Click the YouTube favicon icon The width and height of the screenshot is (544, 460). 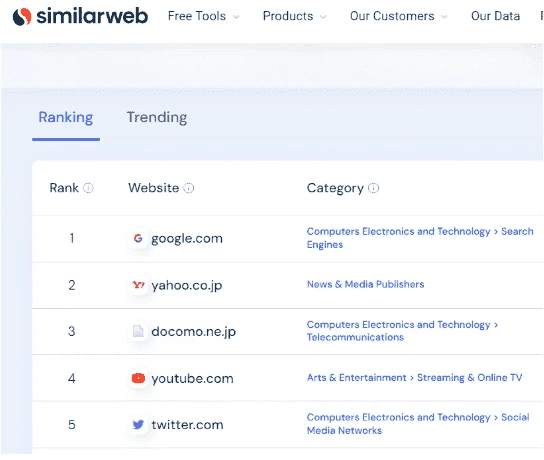138,378
